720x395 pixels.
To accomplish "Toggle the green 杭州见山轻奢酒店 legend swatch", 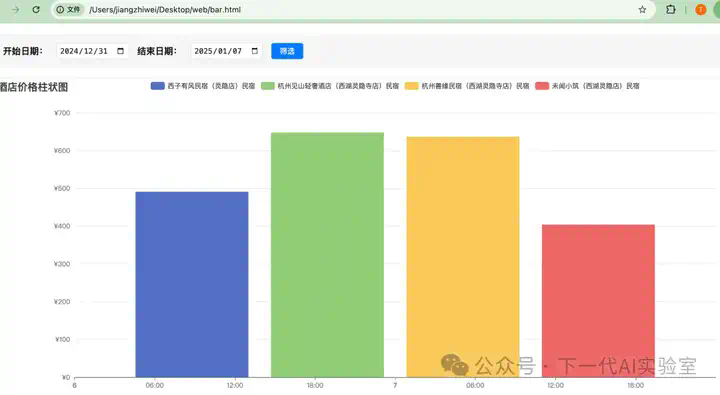I will 268,86.
